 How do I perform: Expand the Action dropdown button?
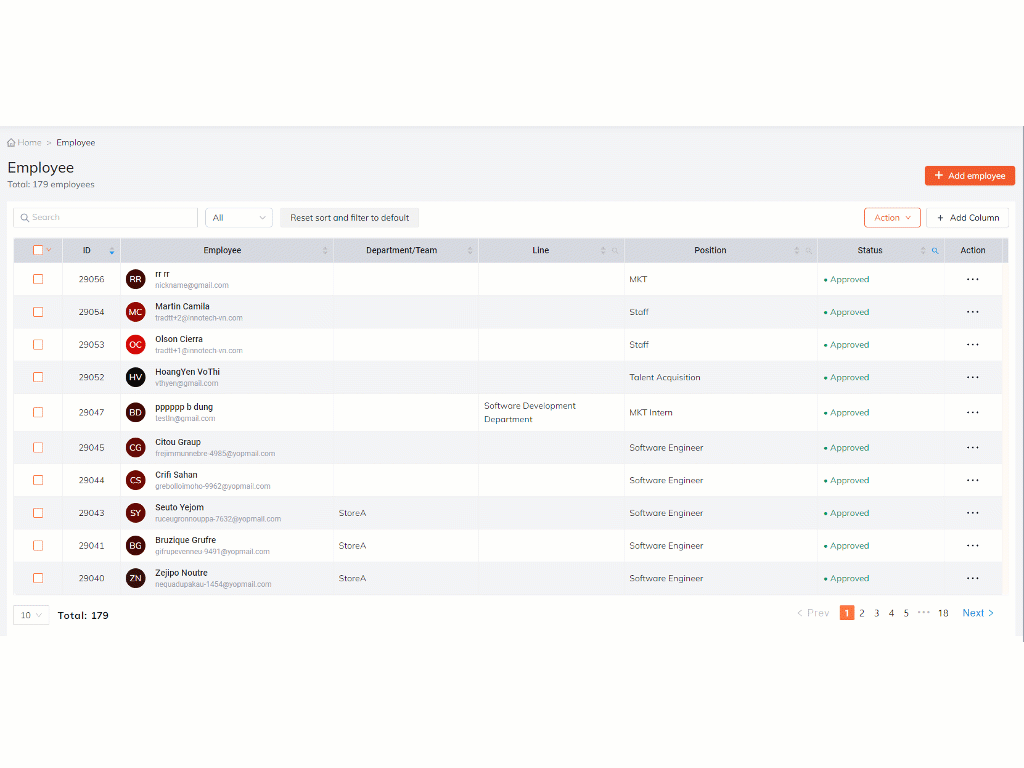(892, 218)
